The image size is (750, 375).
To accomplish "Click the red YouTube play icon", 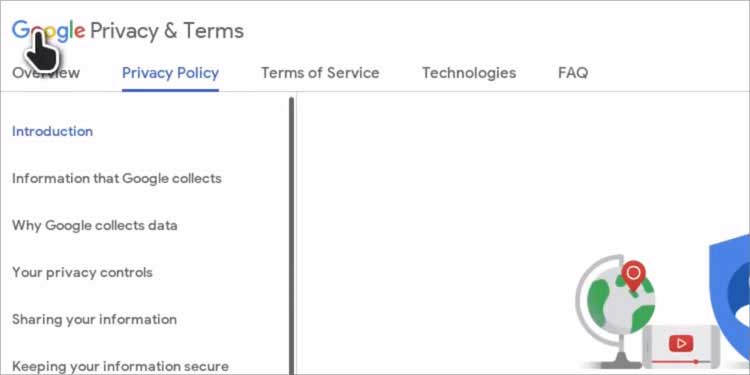I will click(681, 343).
